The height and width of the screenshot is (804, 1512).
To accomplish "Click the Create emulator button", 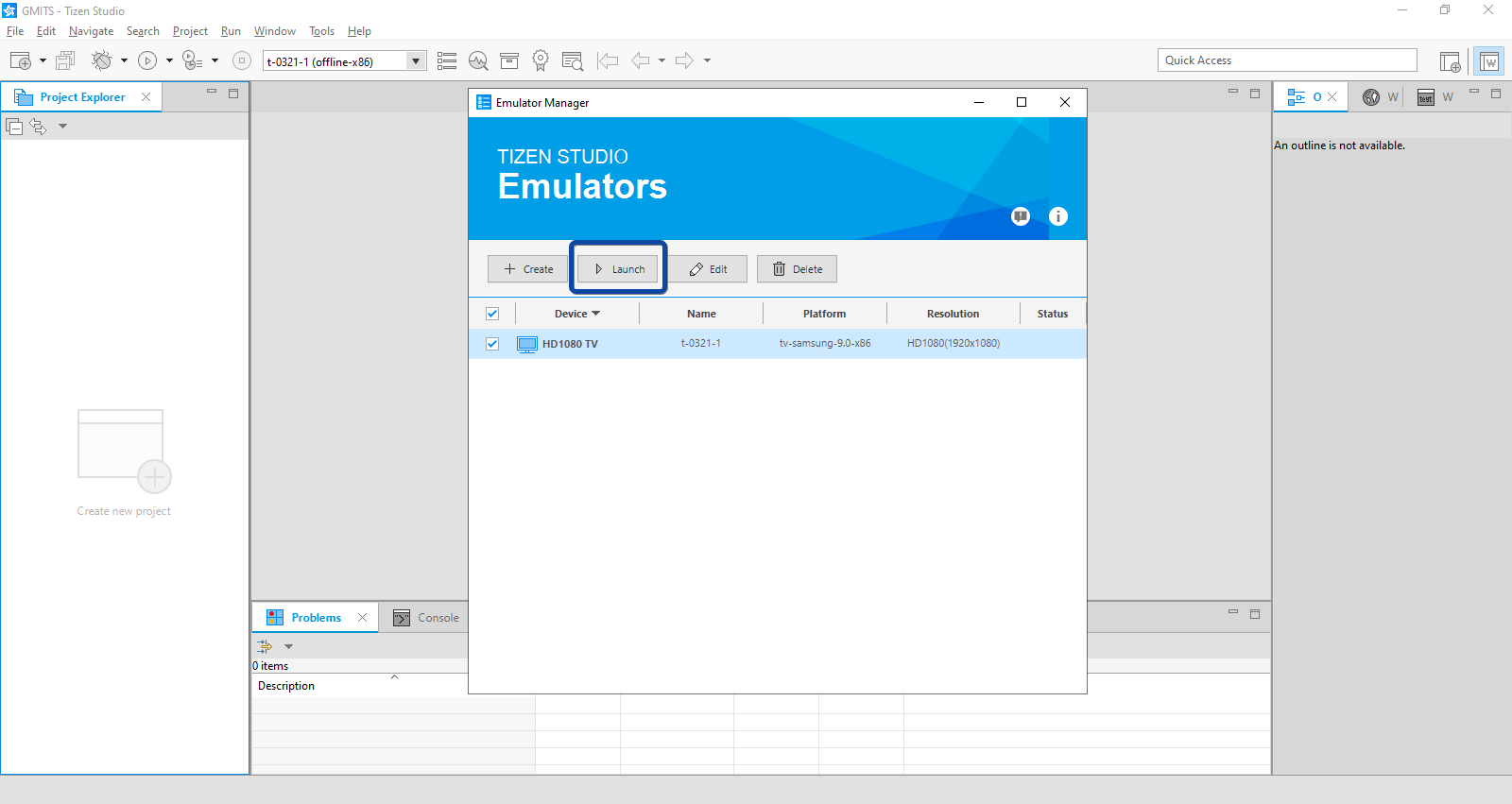I will [527, 269].
